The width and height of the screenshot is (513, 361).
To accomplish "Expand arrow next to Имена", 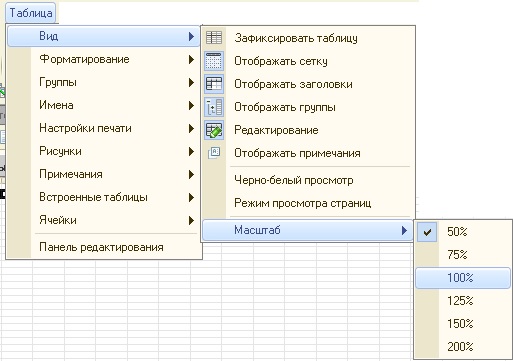I will pyautogui.click(x=191, y=105).
